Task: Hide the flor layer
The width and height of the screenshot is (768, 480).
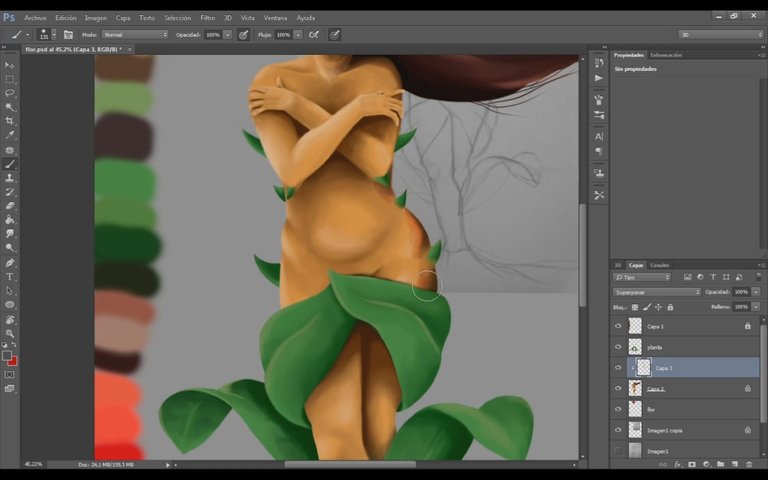Action: tap(618, 409)
